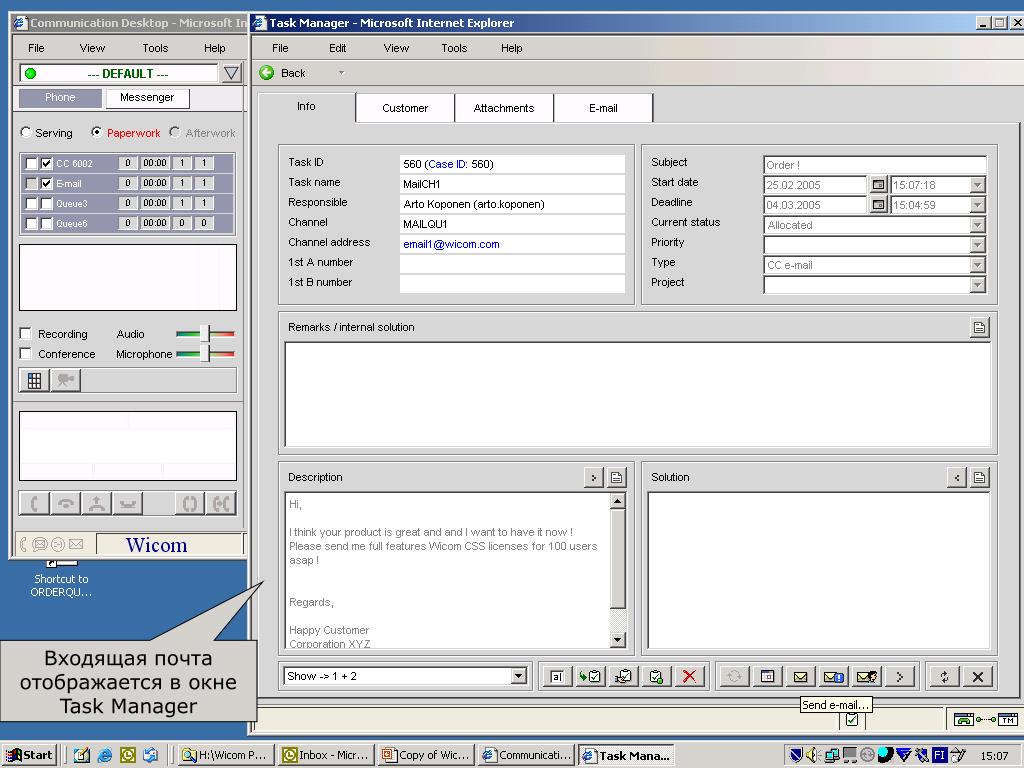This screenshot has width=1024, height=768.
Task: Click the Send e-mail envelope icon
Action: coord(801,677)
